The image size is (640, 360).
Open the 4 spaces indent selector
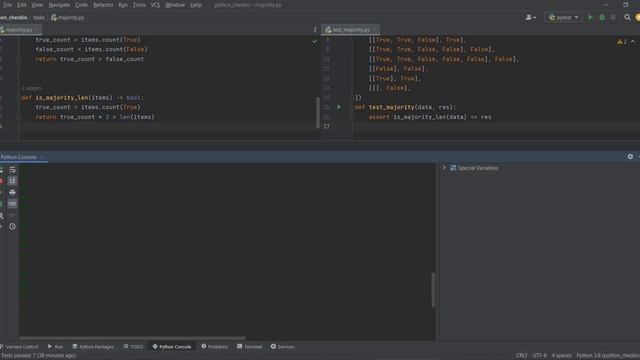click(x=561, y=356)
